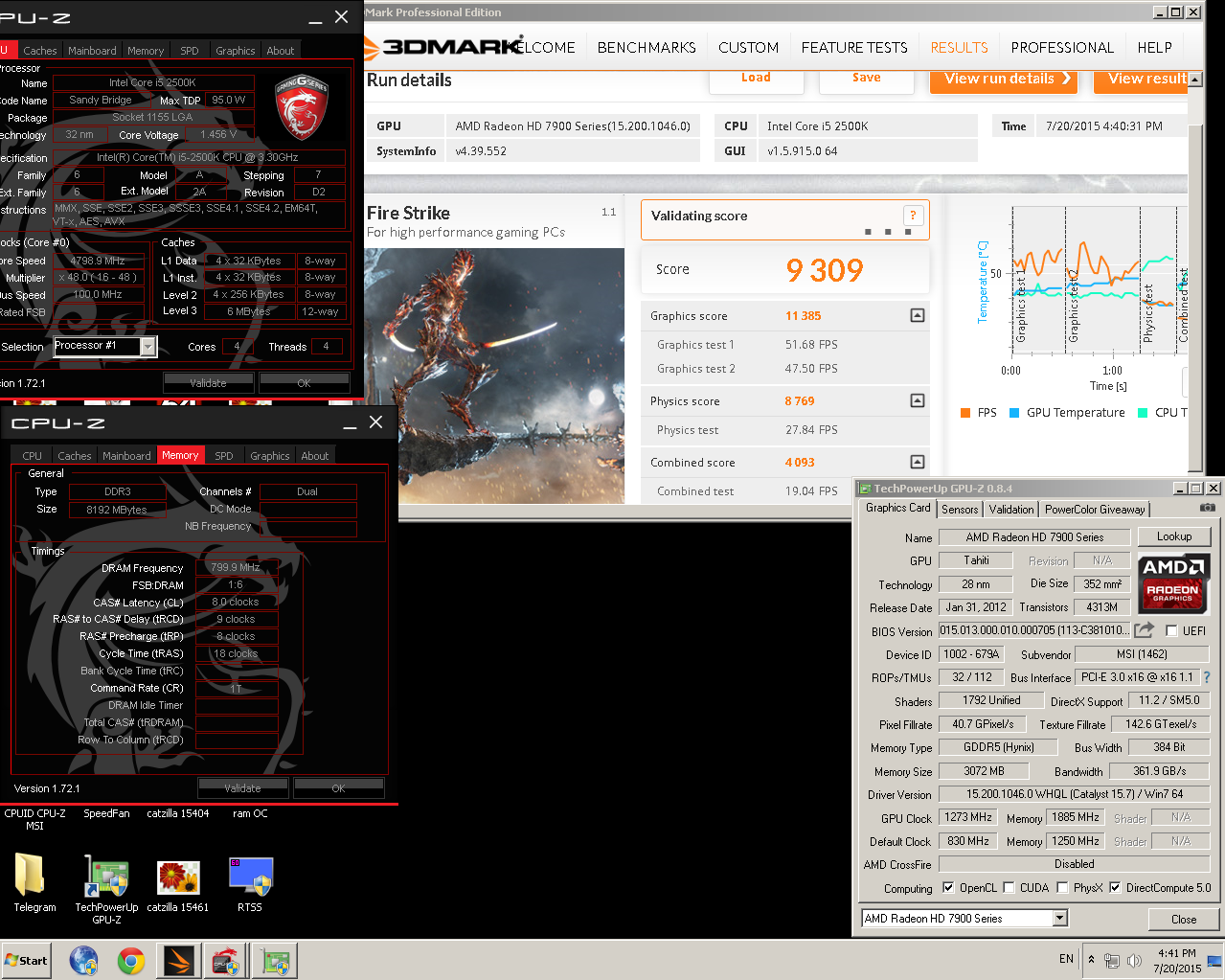Screen dimensions: 1225x980
Task: Collapse the Physics score section
Action: click(x=917, y=400)
